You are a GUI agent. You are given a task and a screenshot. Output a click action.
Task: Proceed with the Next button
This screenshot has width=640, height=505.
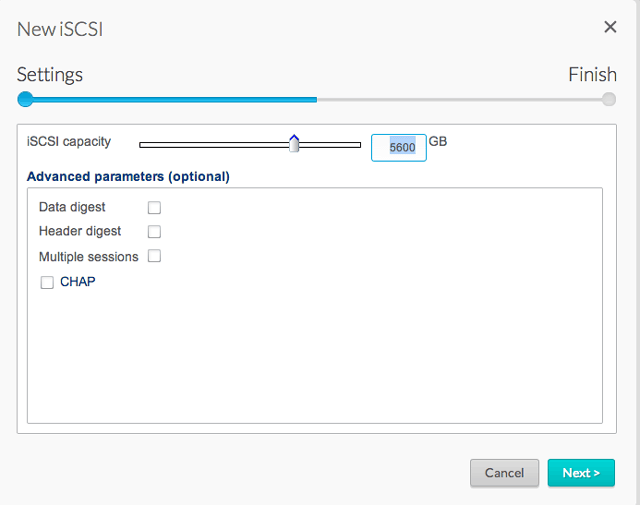click(581, 473)
